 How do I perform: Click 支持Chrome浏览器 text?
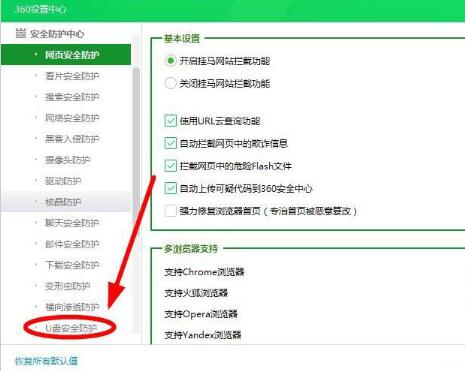pos(204,272)
